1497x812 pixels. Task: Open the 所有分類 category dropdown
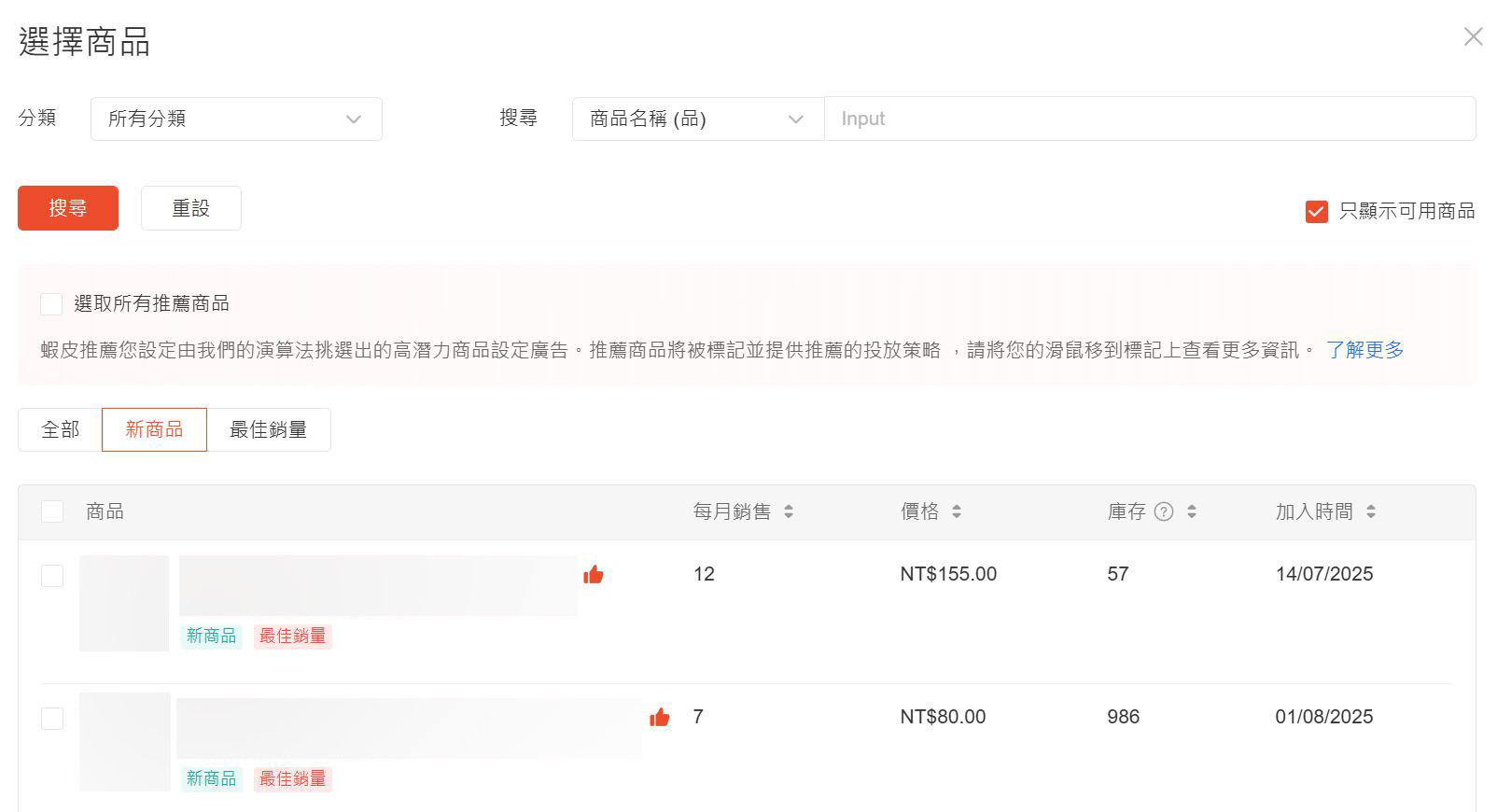click(x=236, y=119)
